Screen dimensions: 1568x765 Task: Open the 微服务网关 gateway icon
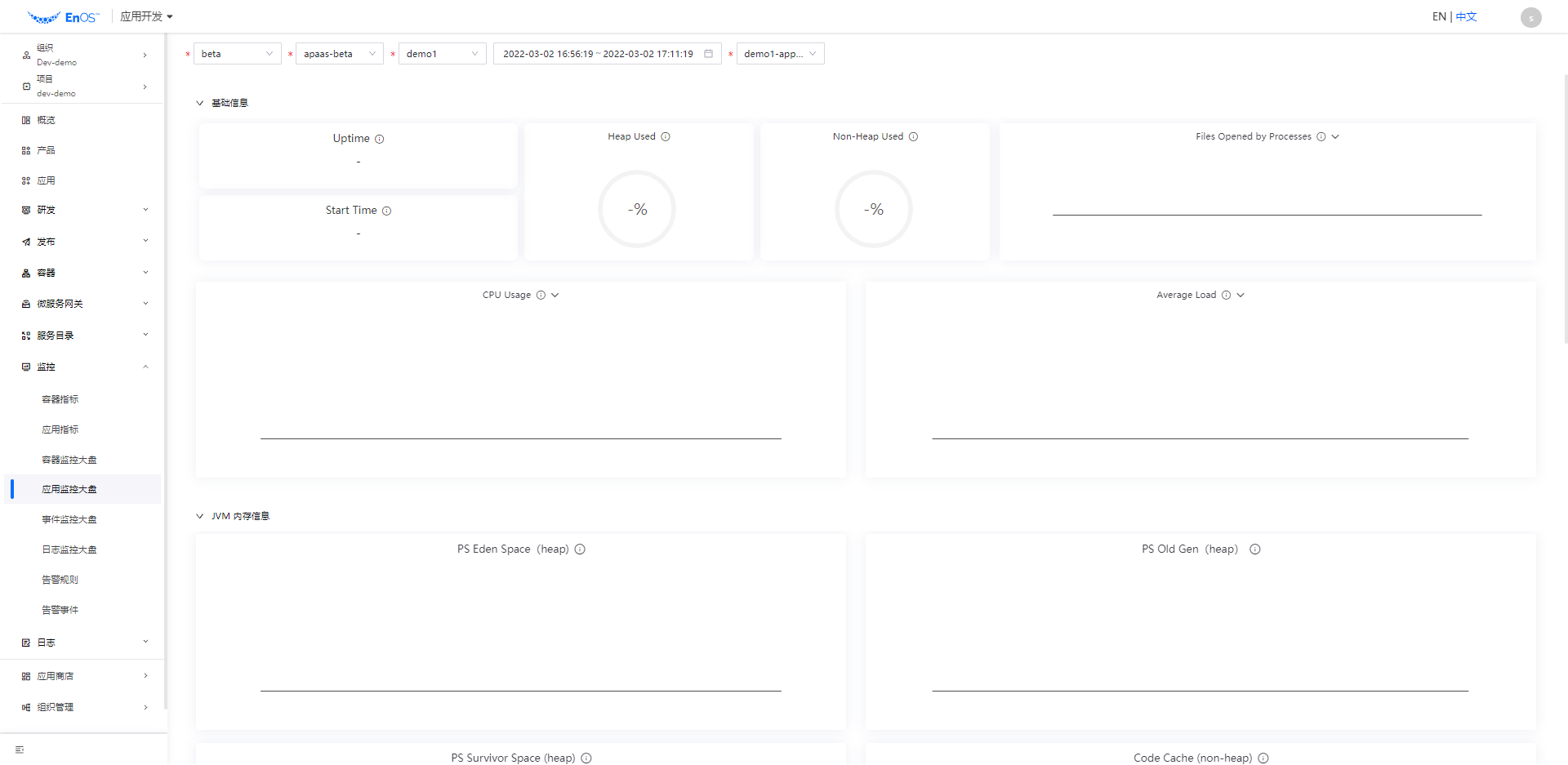tap(25, 303)
